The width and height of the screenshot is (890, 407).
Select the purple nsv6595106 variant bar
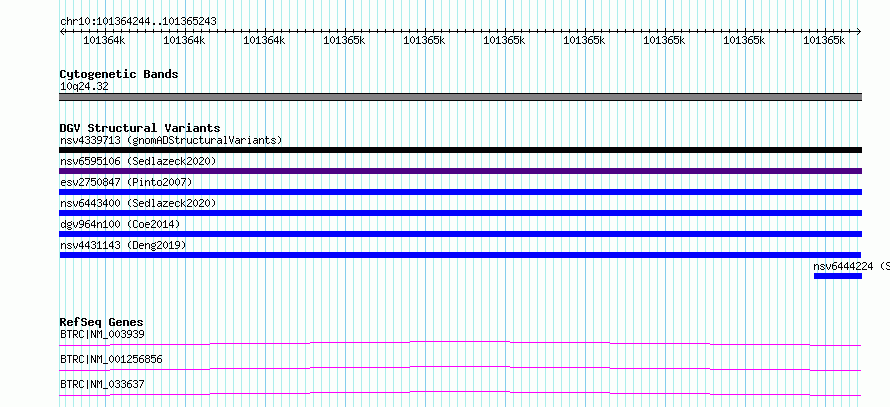tap(461, 171)
